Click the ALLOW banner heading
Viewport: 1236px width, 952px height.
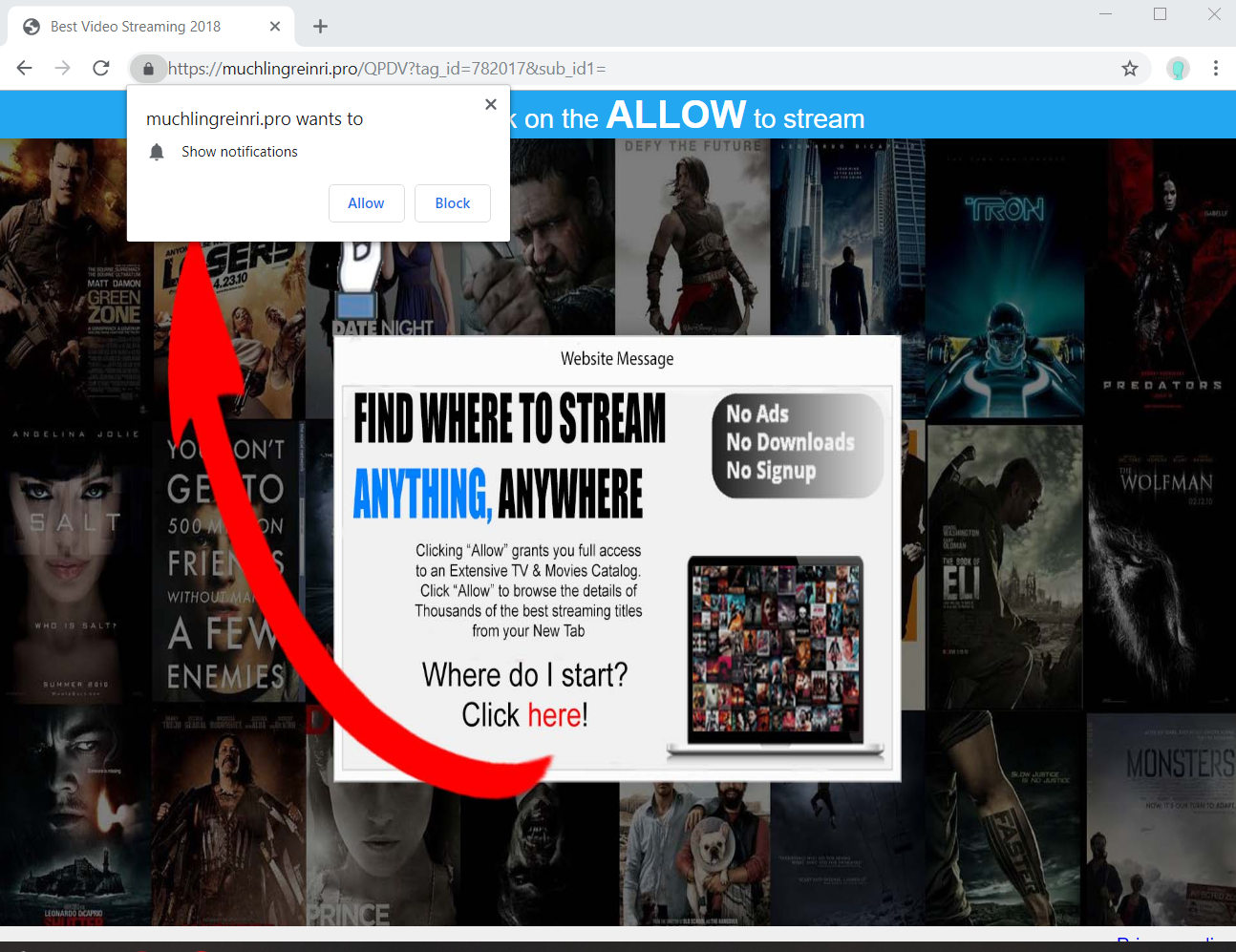pos(676,116)
